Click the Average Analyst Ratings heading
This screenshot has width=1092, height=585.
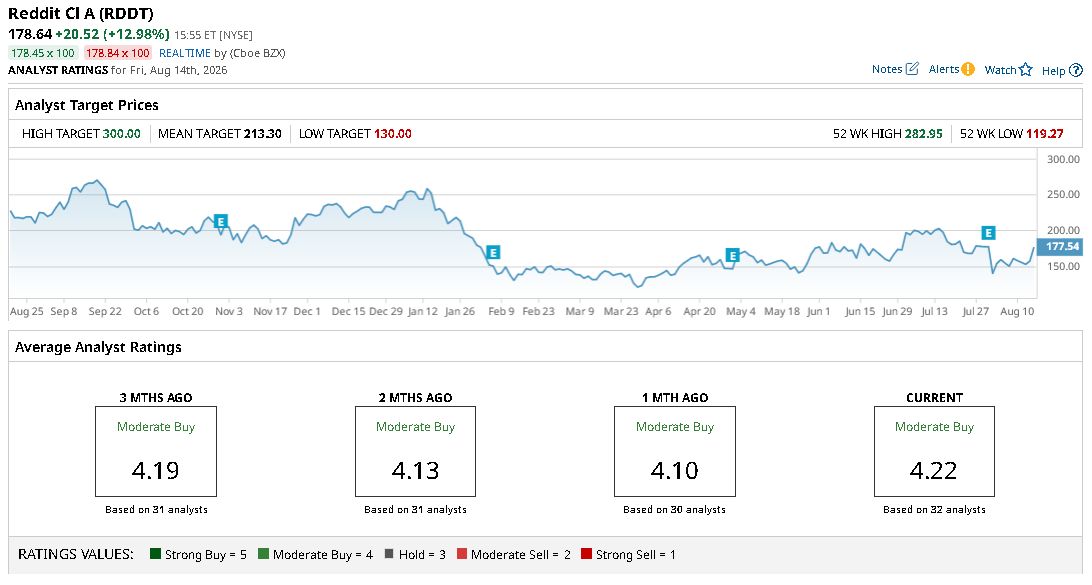click(x=98, y=348)
